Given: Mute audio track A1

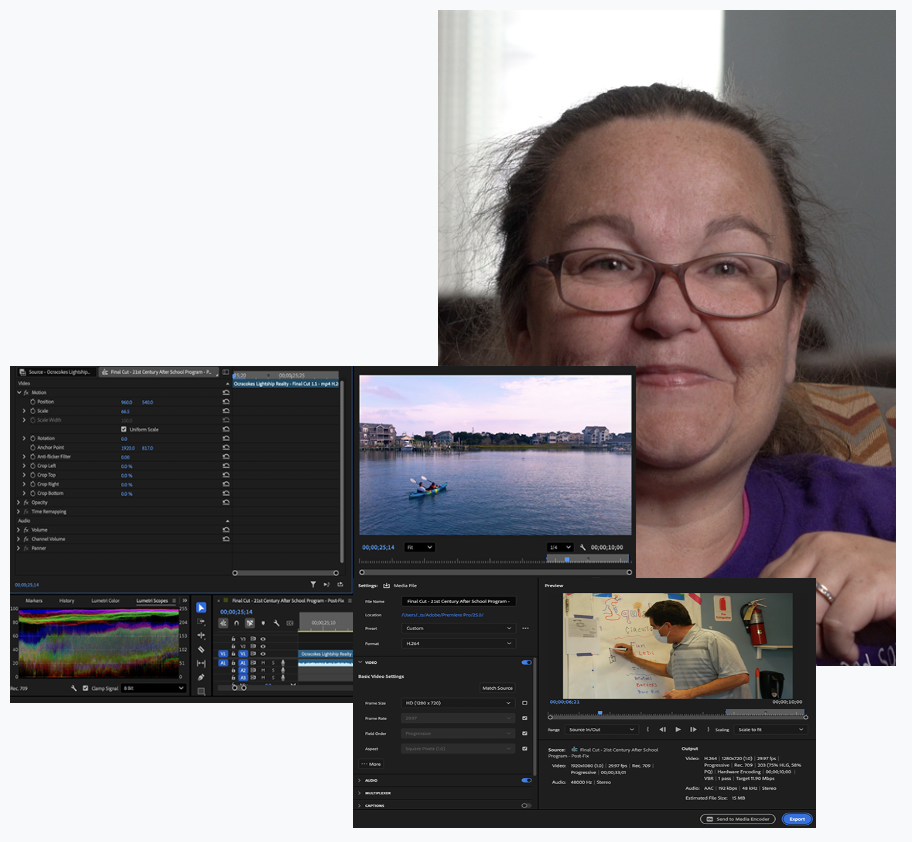Looking at the screenshot, I should click(263, 662).
